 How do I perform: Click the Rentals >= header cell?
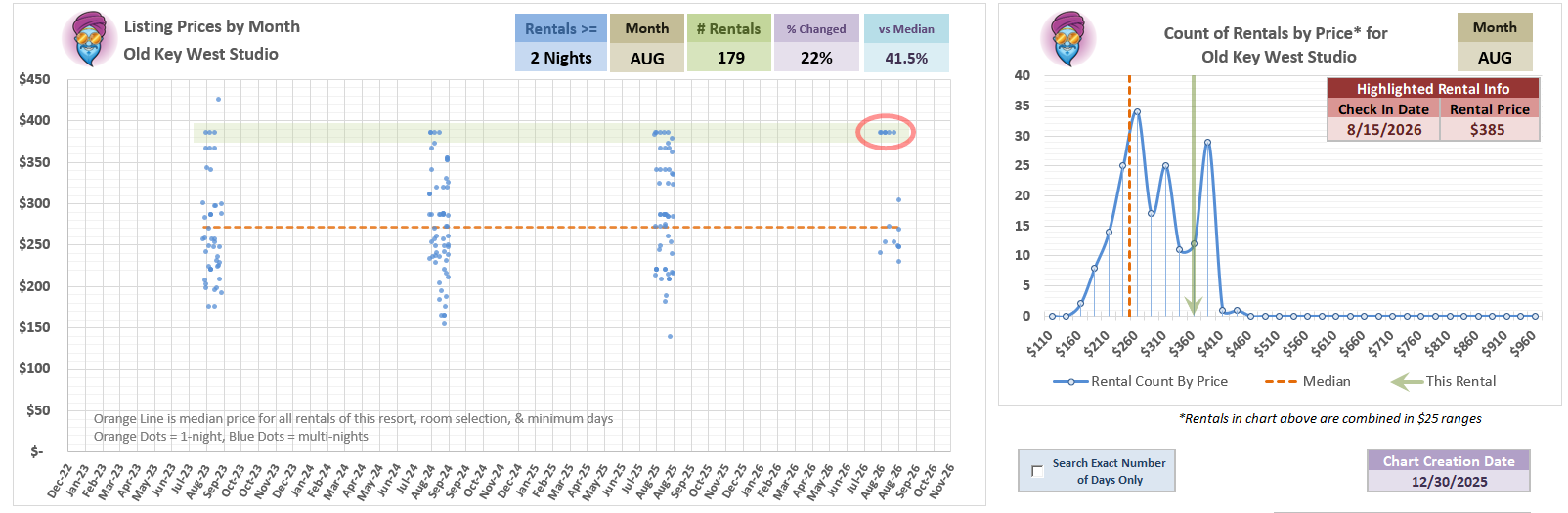(x=561, y=28)
